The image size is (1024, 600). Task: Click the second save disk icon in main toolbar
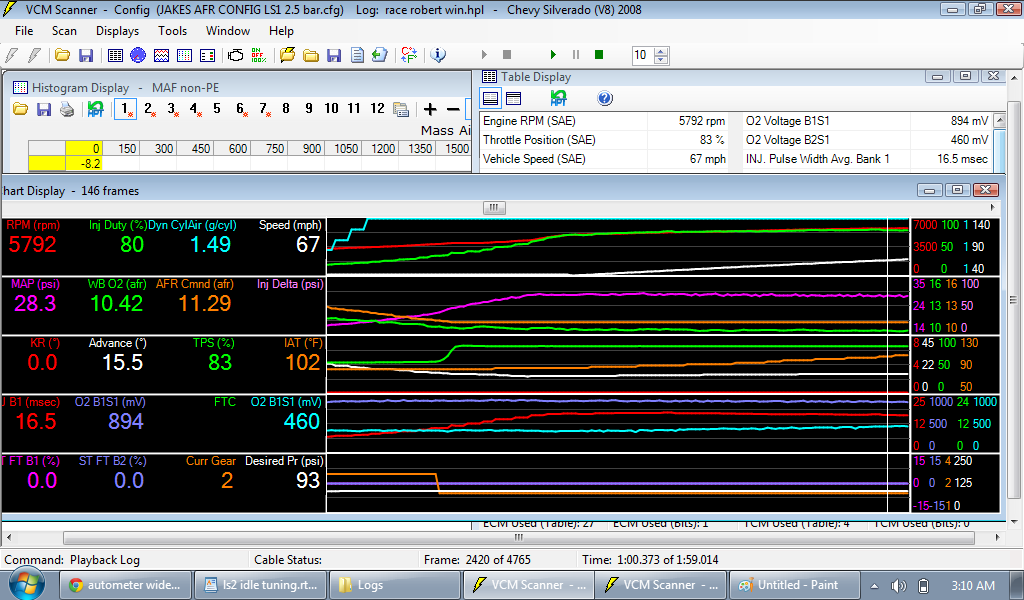click(x=334, y=55)
